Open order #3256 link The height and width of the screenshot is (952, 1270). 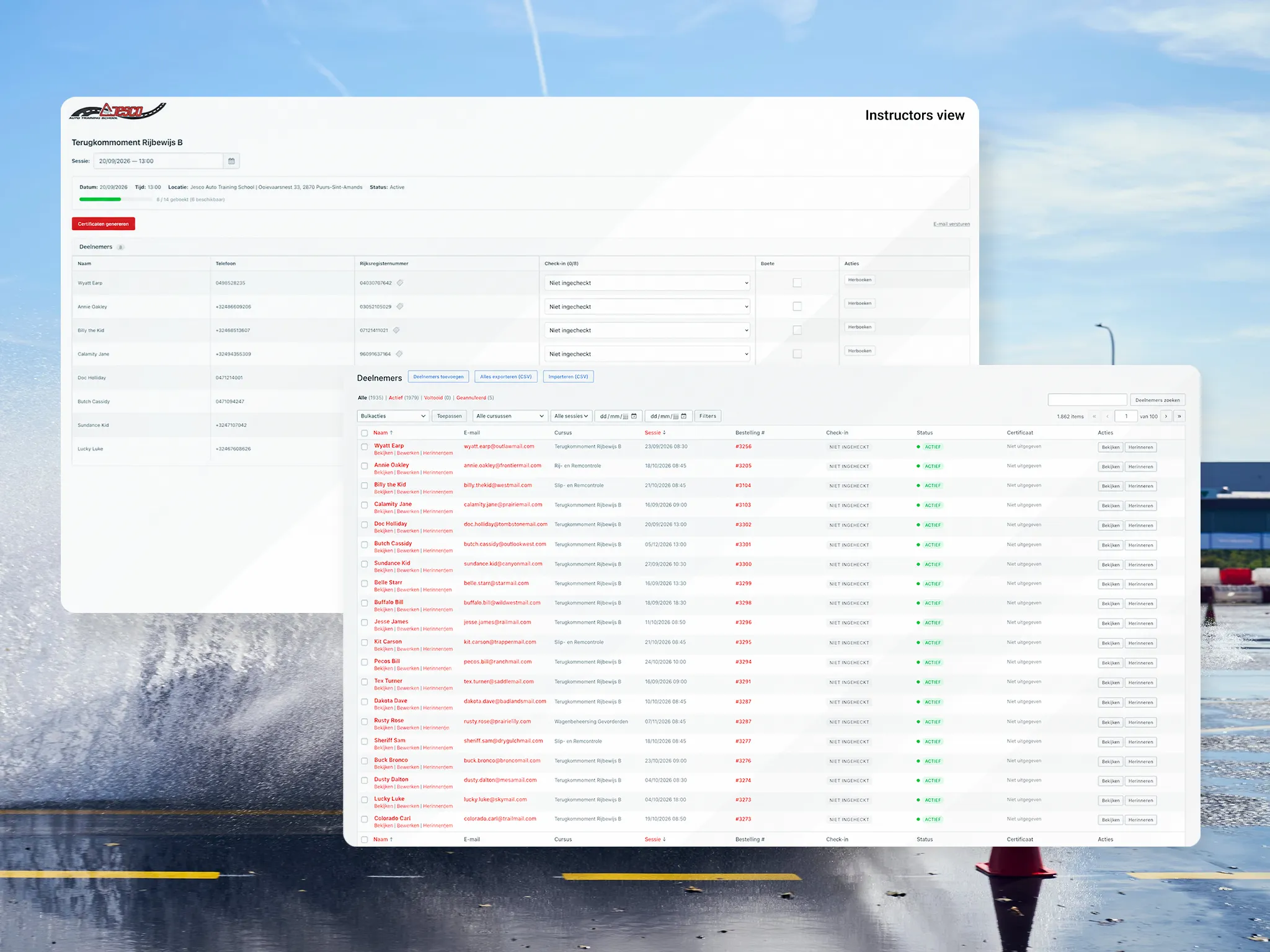(x=743, y=447)
